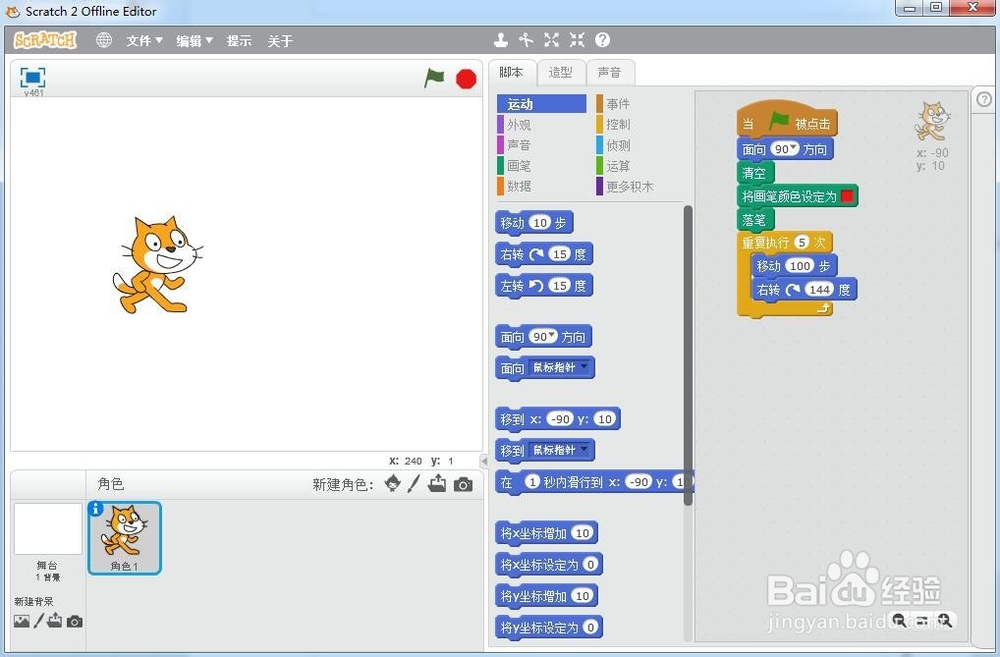Viewport: 1000px width, 657px height.
Task: Select the 画笔 block category
Action: tap(541, 166)
